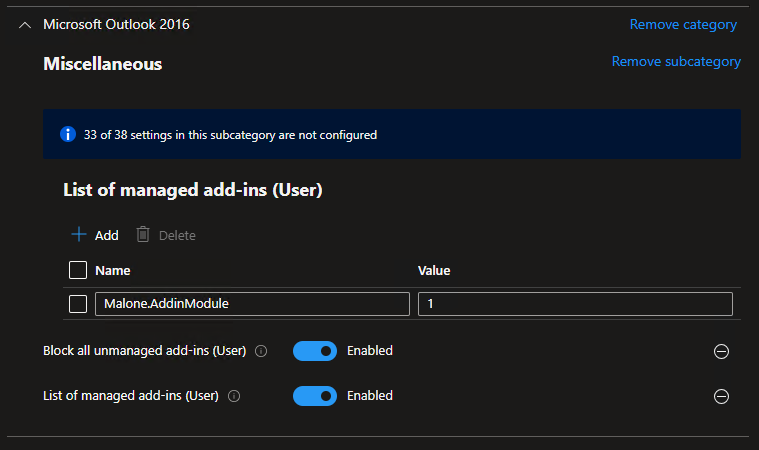Collapse the Microsoft Outlook 2016 category chevron
This screenshot has width=759, height=450.
pyautogui.click(x=25, y=25)
